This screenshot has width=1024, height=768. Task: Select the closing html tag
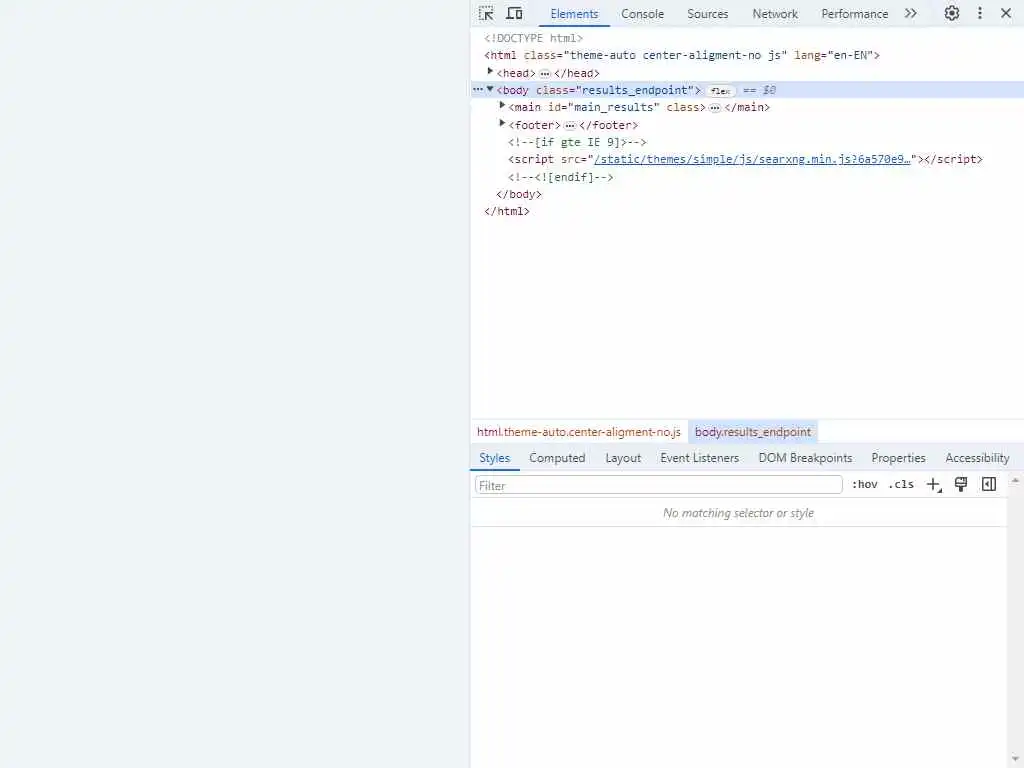(x=507, y=212)
